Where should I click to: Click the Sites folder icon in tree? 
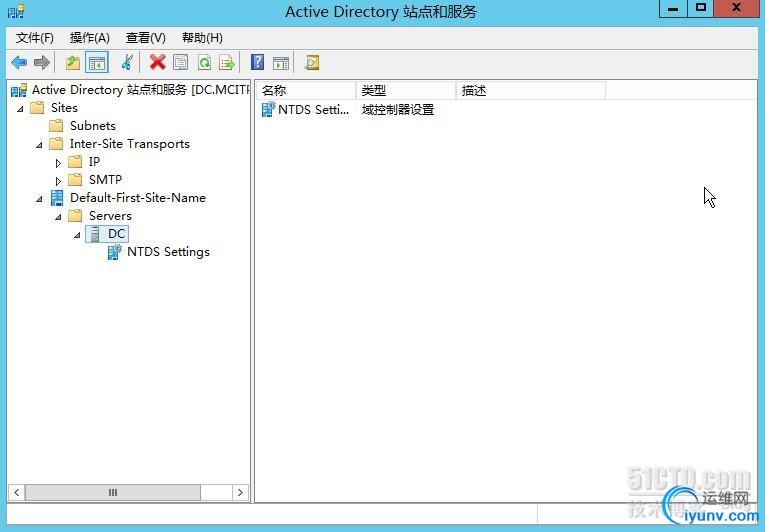click(37, 108)
